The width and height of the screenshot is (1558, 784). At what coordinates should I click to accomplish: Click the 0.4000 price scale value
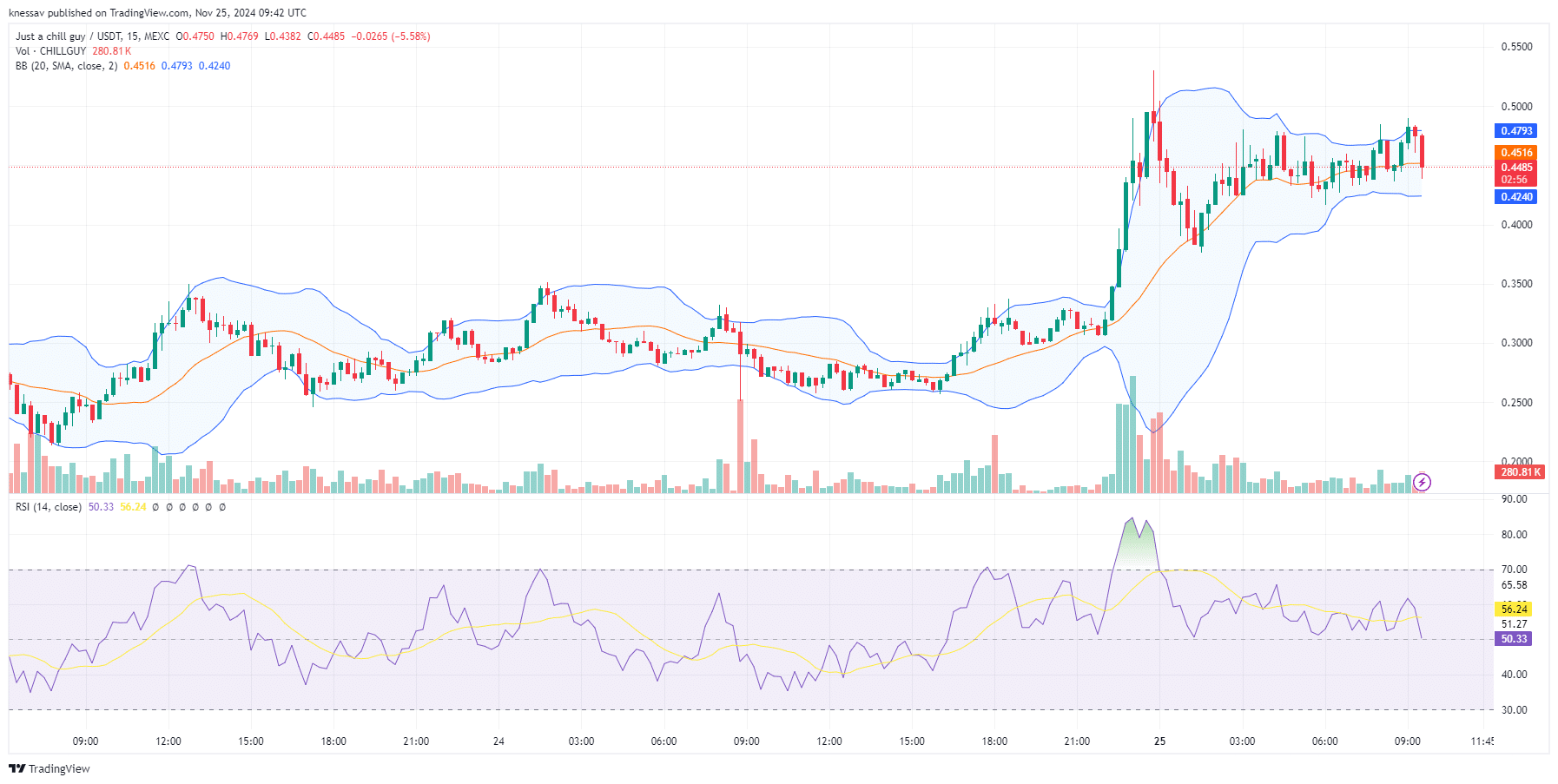[x=1516, y=225]
